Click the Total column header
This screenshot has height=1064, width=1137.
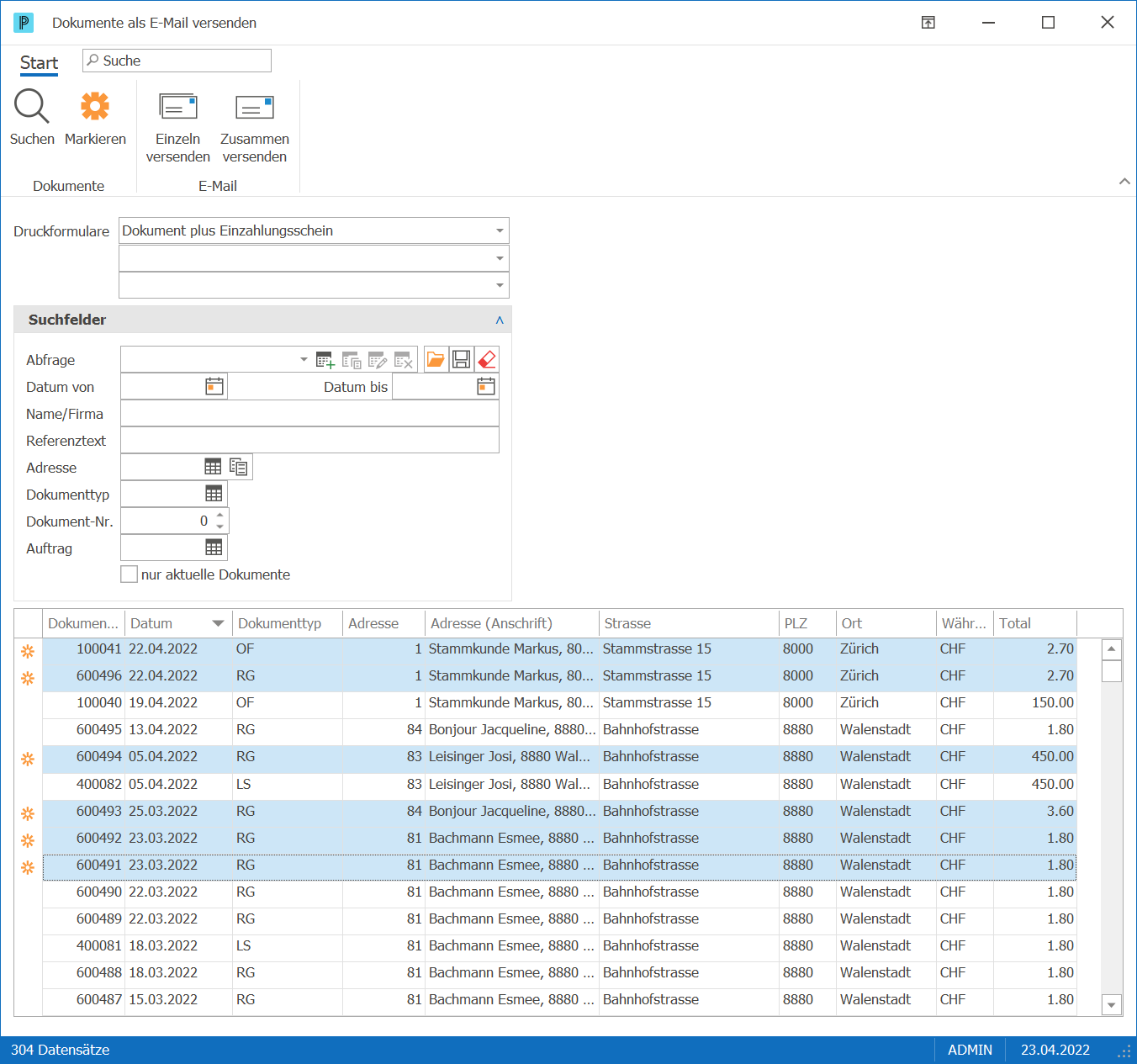[1035, 623]
